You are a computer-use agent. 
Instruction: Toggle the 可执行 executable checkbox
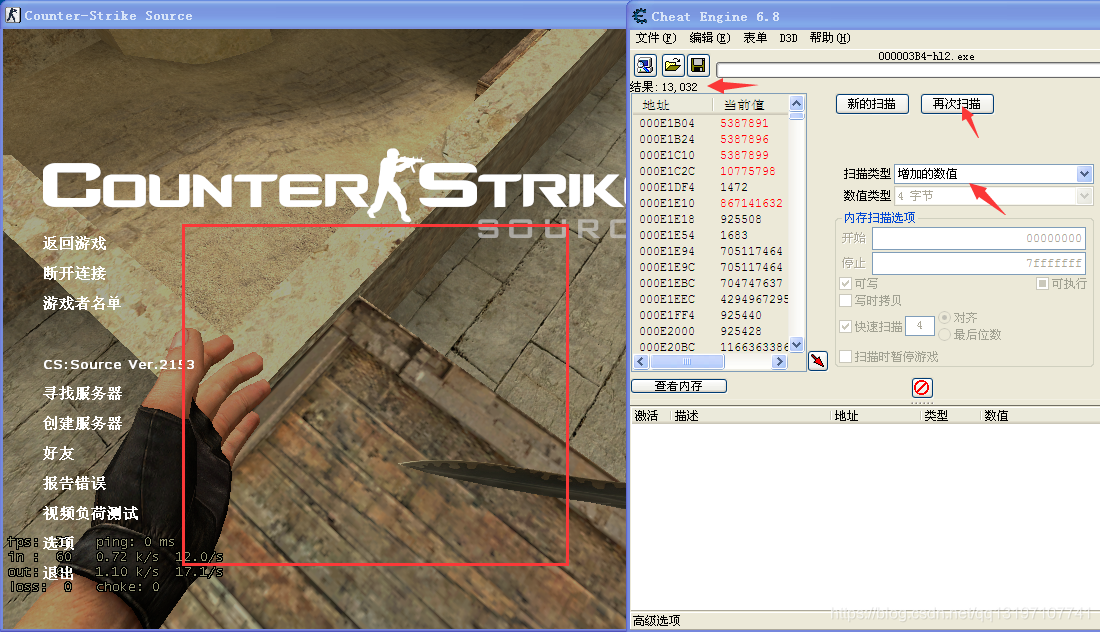pyautogui.click(x=1042, y=283)
